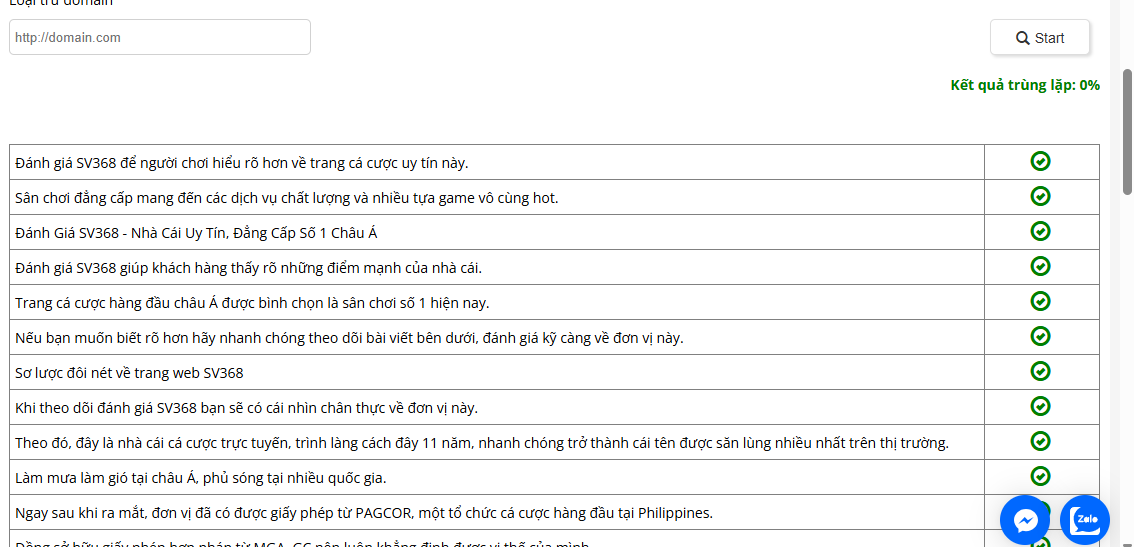1134x547 pixels.
Task: Click sentence "Theo đó, đây là nhà cái cá cược"
Action: (482, 443)
